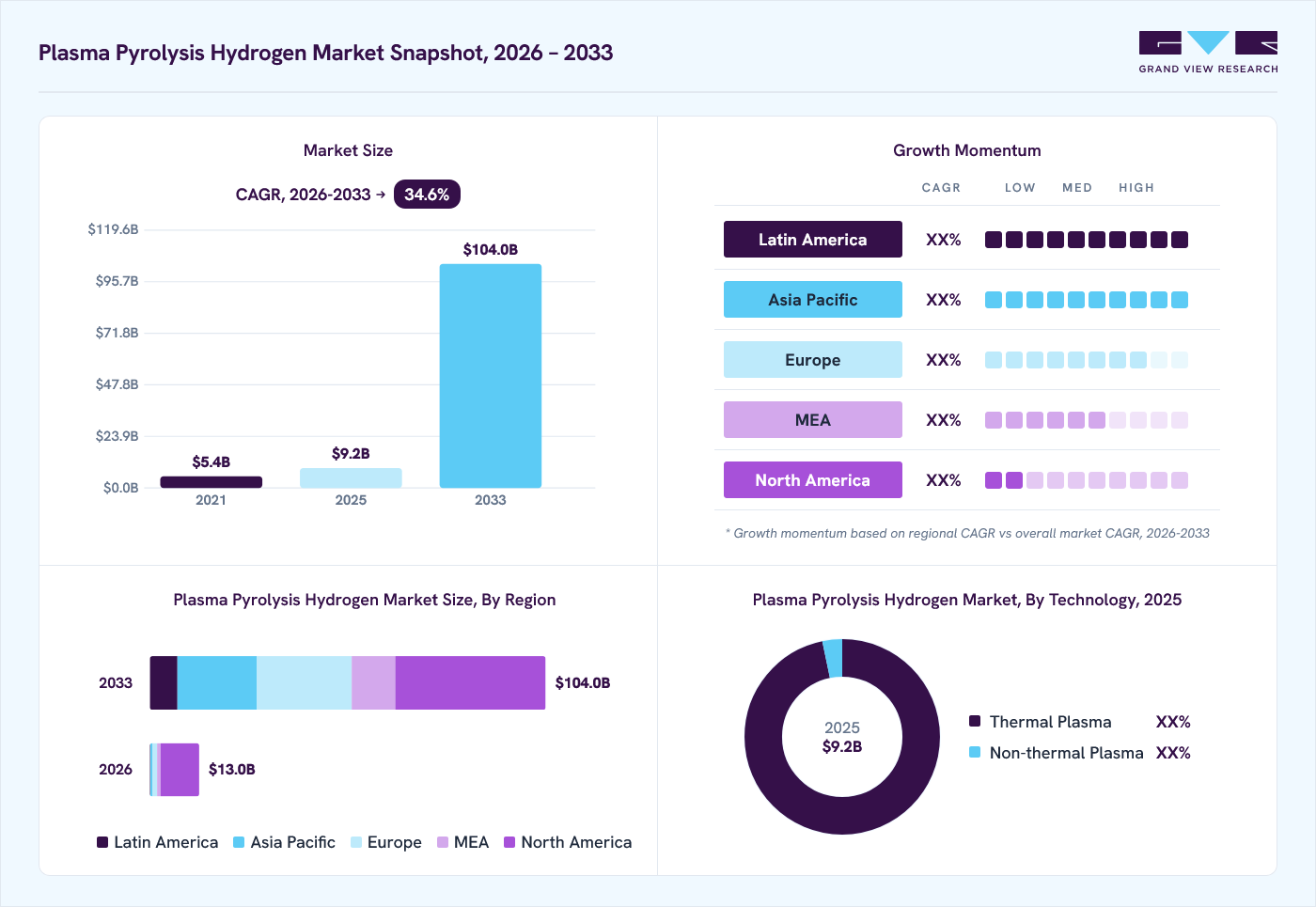Click the donut center $9.2B value

842,746
